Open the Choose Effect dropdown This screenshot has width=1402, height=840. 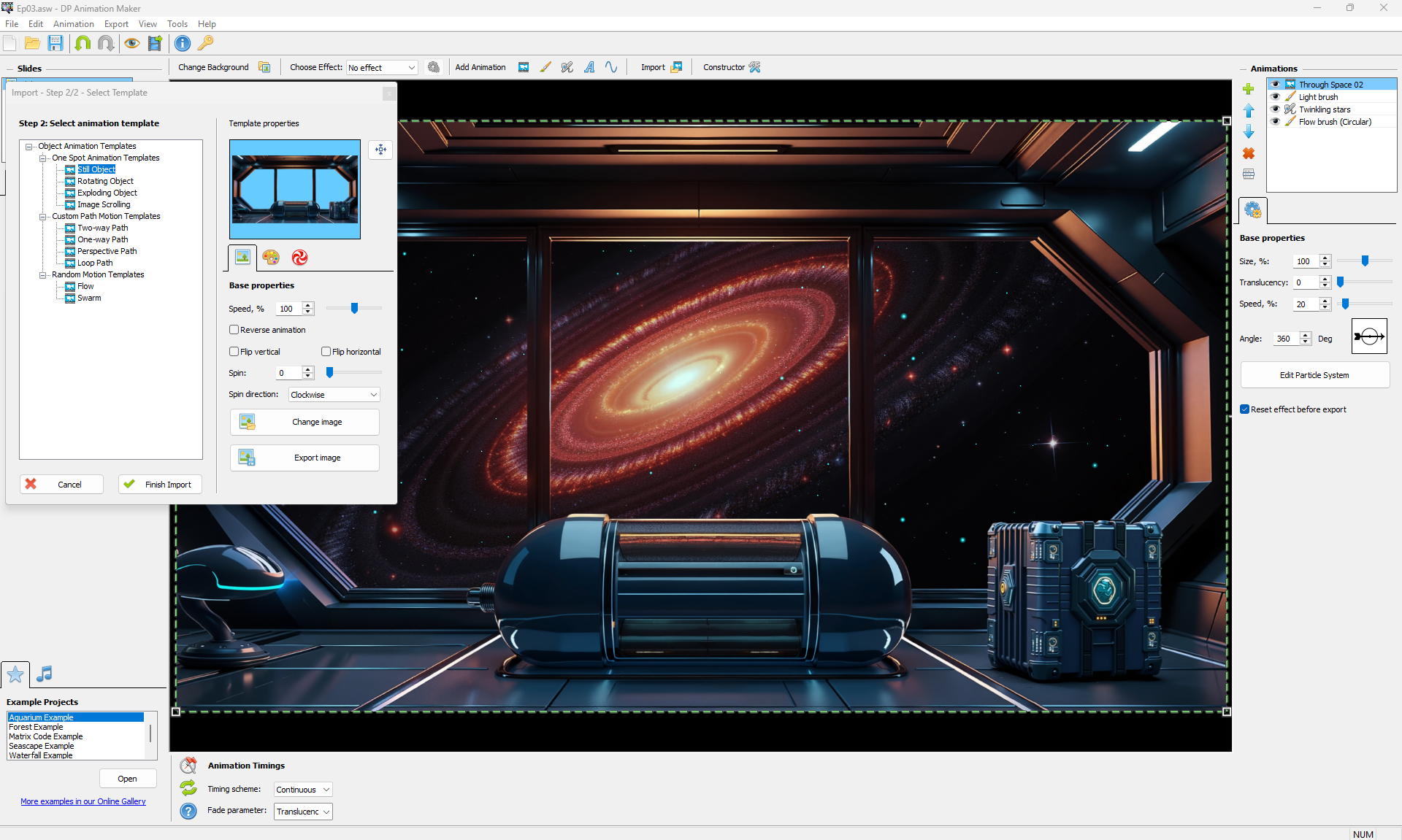click(x=382, y=68)
